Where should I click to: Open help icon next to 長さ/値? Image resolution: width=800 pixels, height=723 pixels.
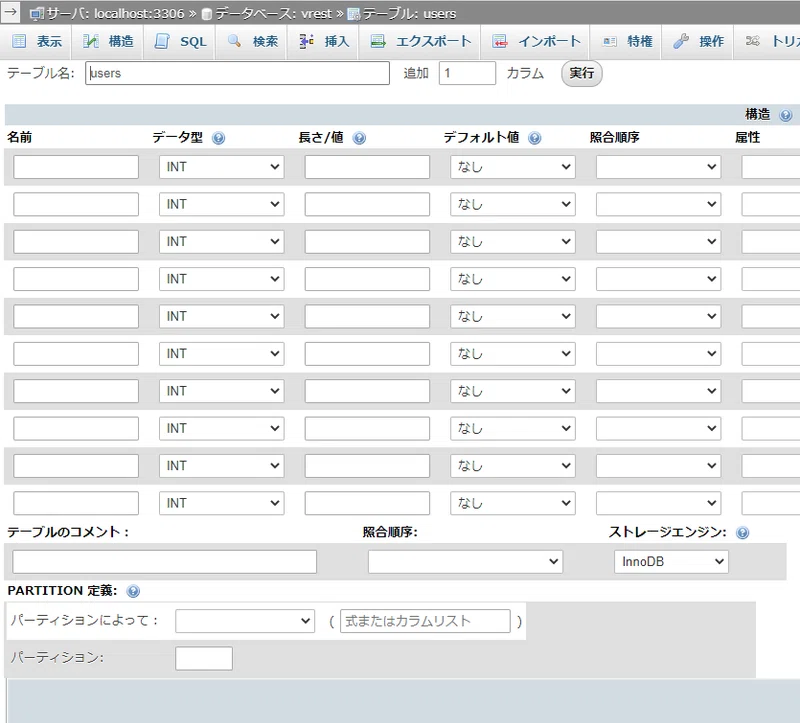point(359,138)
